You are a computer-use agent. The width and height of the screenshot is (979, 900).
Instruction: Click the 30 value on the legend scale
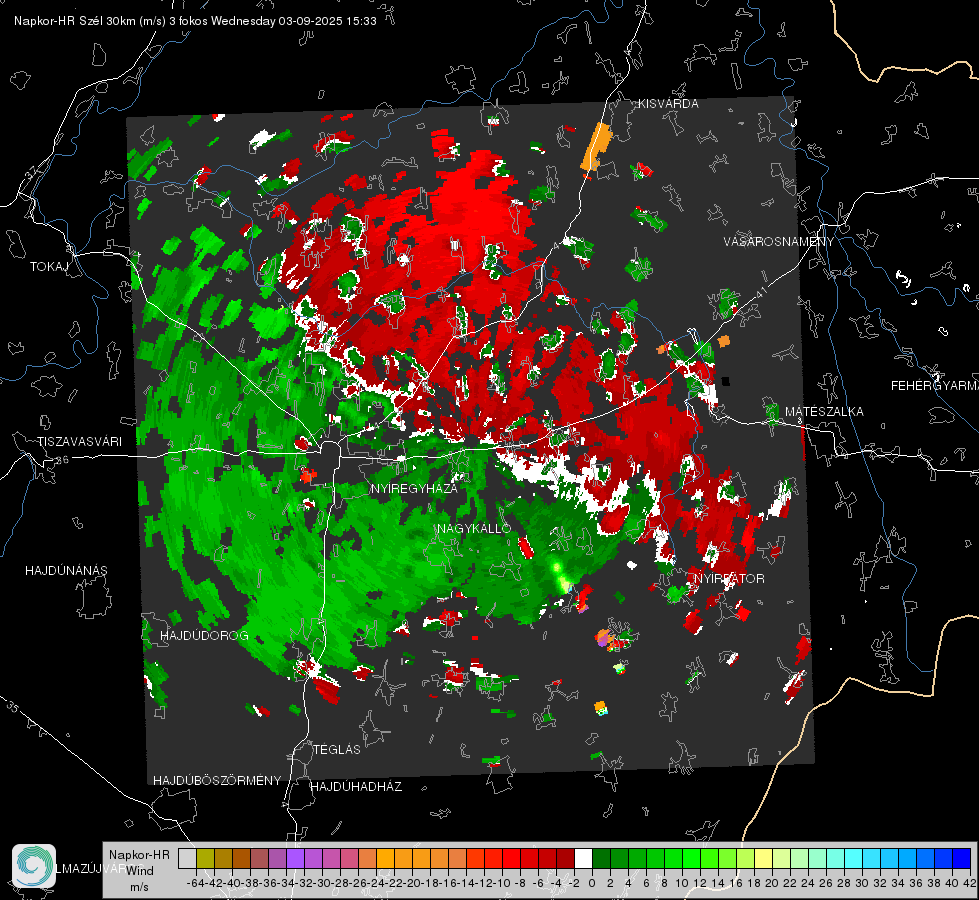[862, 884]
